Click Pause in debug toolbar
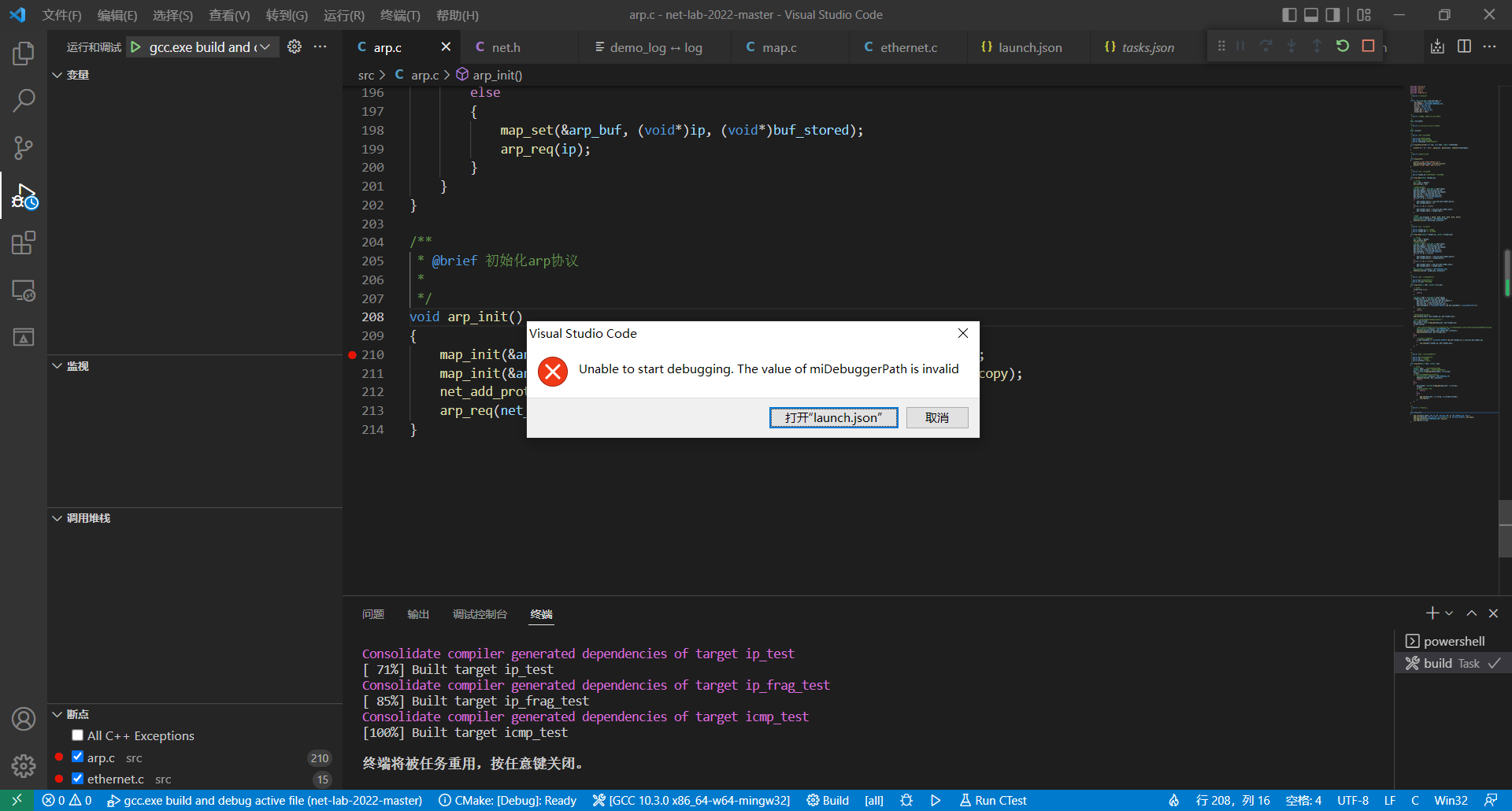The width and height of the screenshot is (1512, 811). point(1240,46)
